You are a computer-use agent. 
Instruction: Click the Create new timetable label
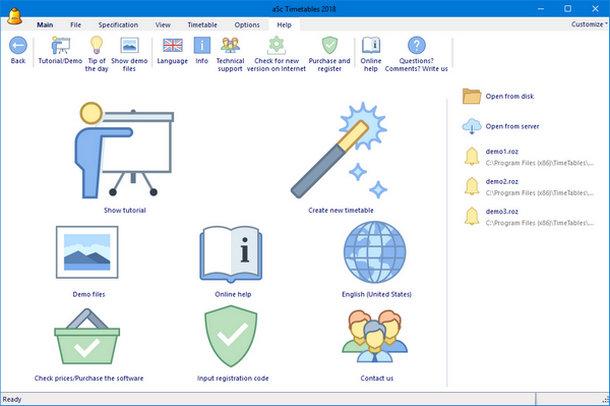coord(341,210)
